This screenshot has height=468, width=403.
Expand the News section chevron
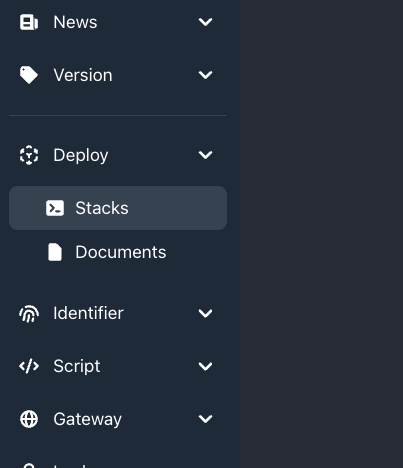coord(205,22)
